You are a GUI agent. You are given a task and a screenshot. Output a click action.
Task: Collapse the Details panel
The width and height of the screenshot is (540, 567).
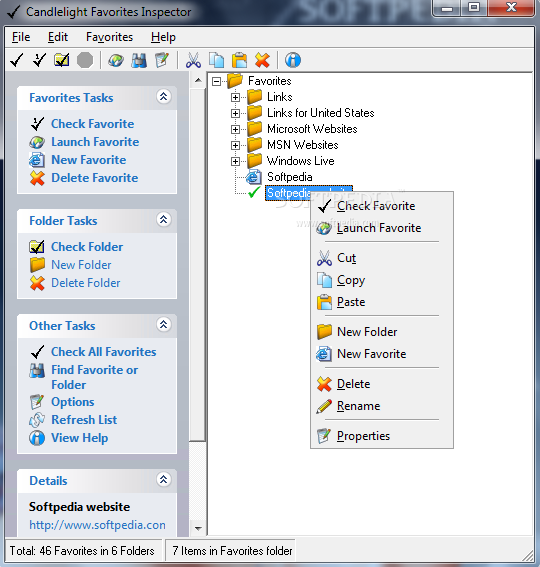(163, 479)
